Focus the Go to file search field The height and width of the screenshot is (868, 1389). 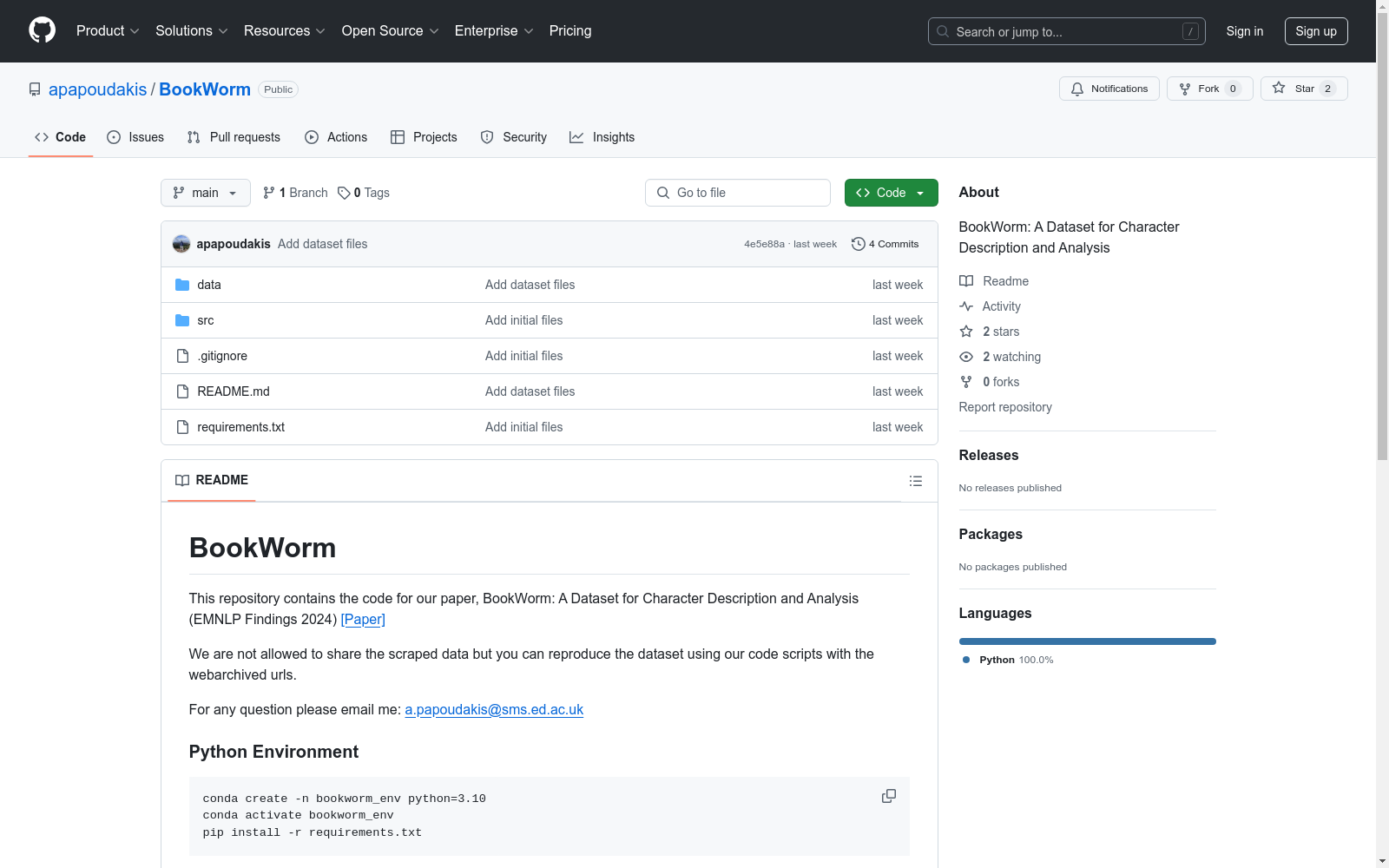click(x=738, y=193)
